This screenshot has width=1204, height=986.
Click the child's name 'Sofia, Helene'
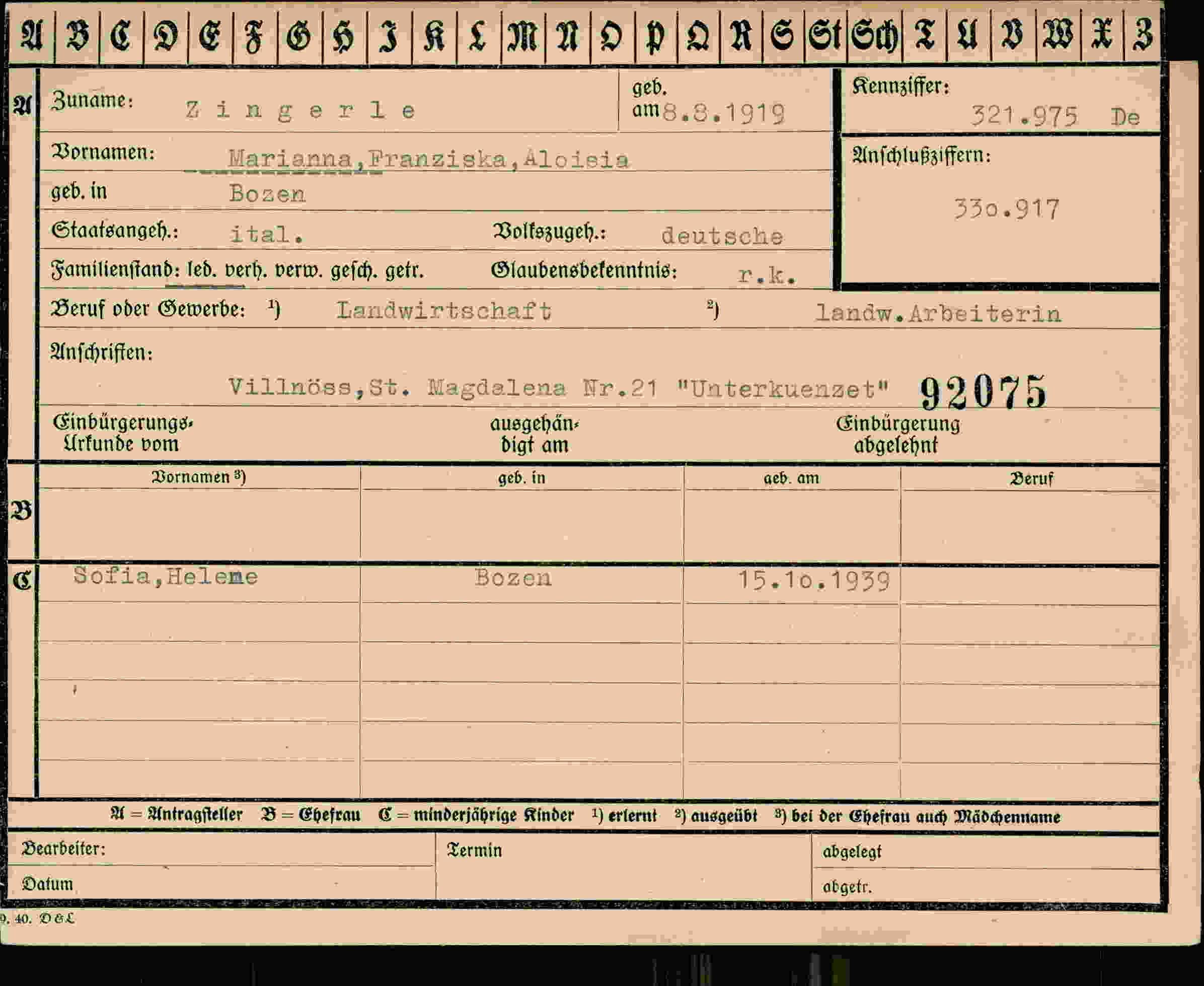(x=165, y=577)
